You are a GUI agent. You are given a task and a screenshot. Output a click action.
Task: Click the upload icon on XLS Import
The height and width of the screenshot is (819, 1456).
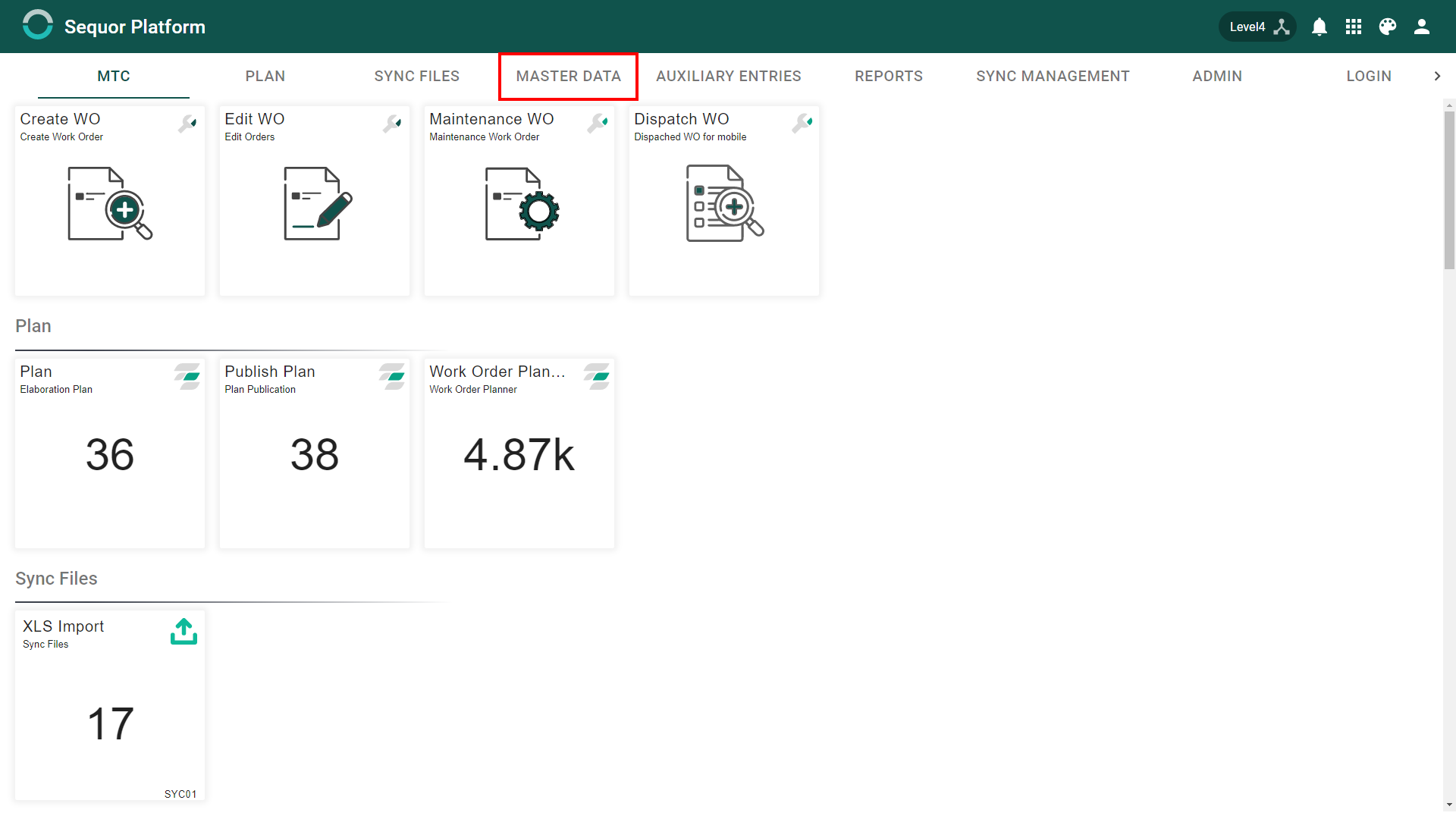(184, 631)
